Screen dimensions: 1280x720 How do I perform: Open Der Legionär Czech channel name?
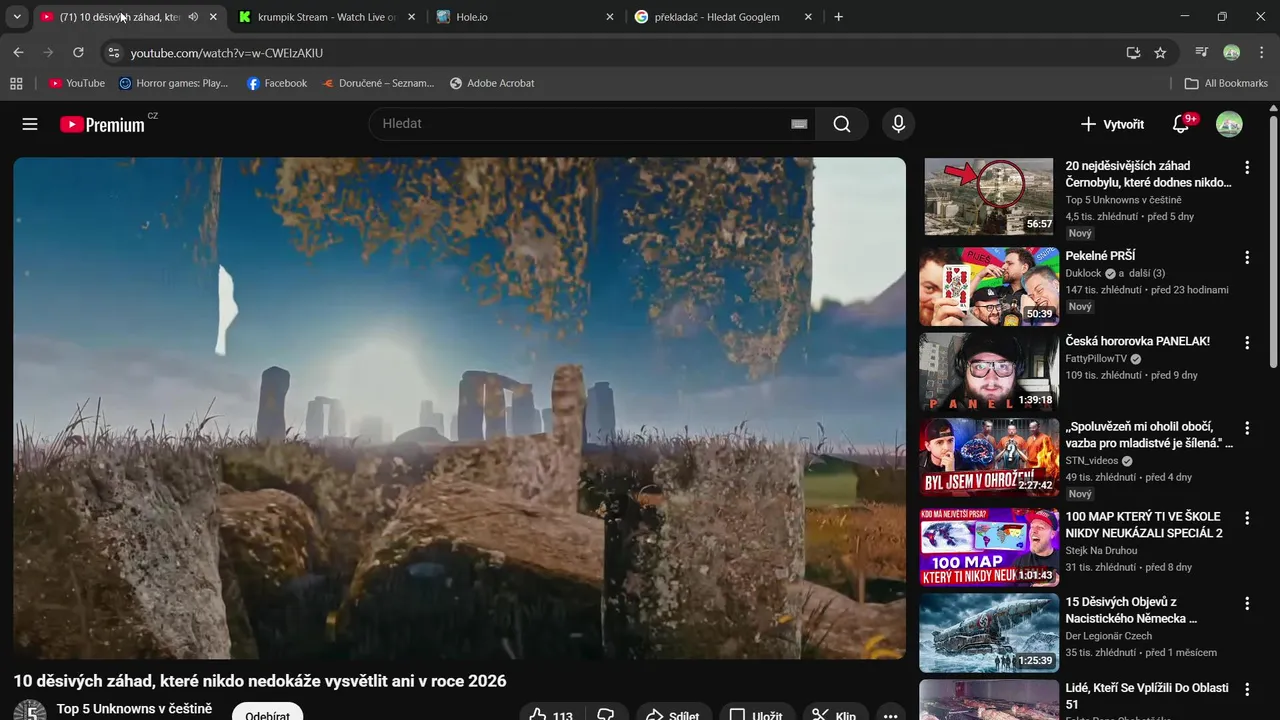[1109, 636]
